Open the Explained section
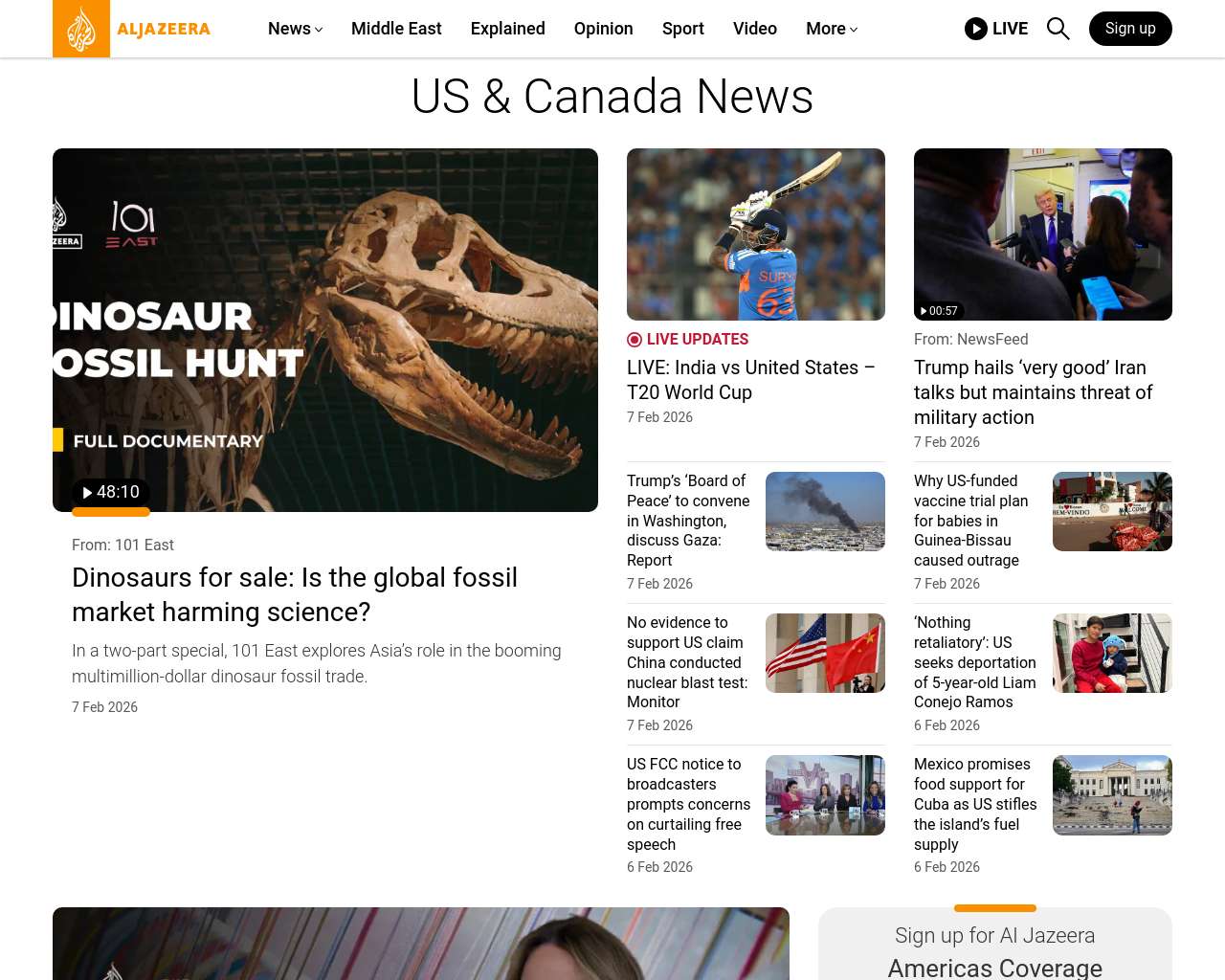 (508, 29)
